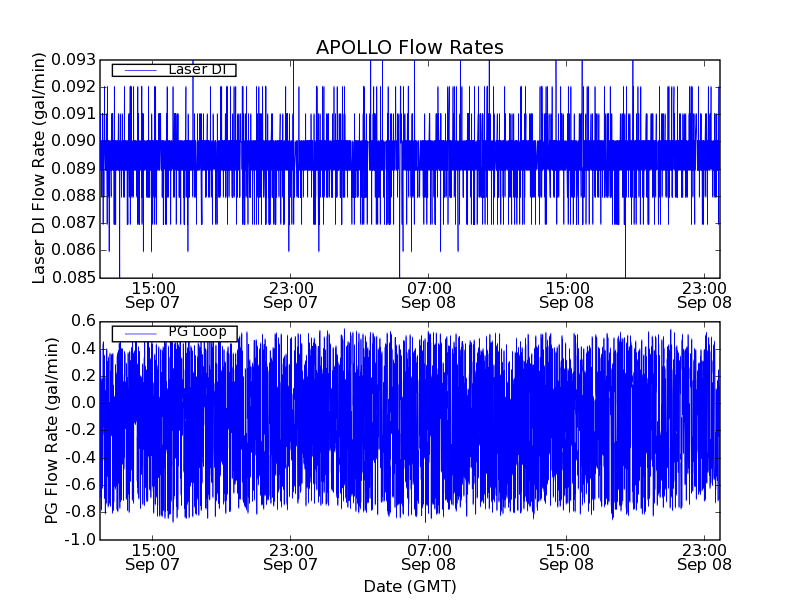Screen dimensions: 800x600
Task: Click the 0.085 tick label
Action: point(73,278)
